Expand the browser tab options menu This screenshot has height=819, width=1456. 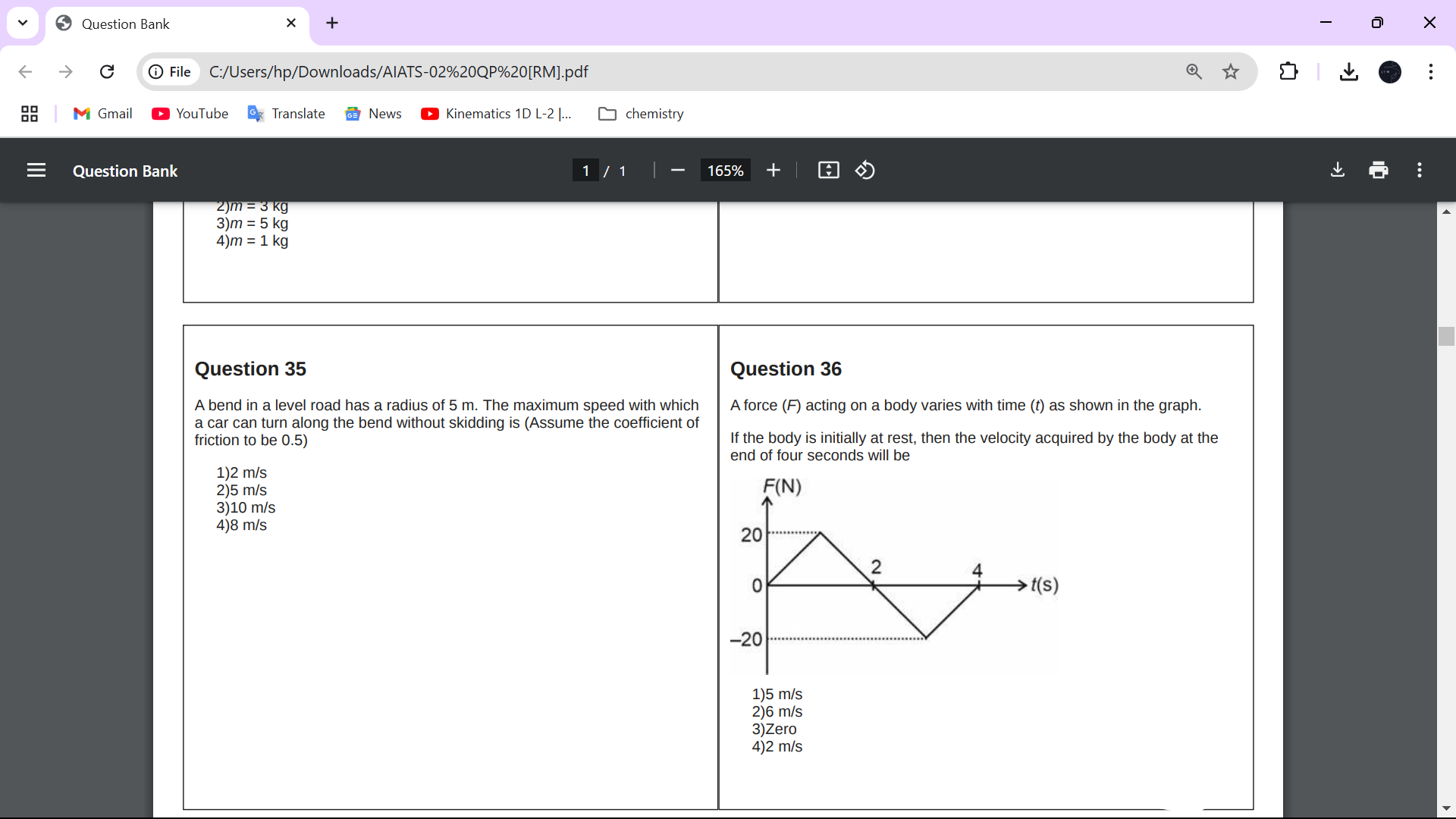coord(23,22)
